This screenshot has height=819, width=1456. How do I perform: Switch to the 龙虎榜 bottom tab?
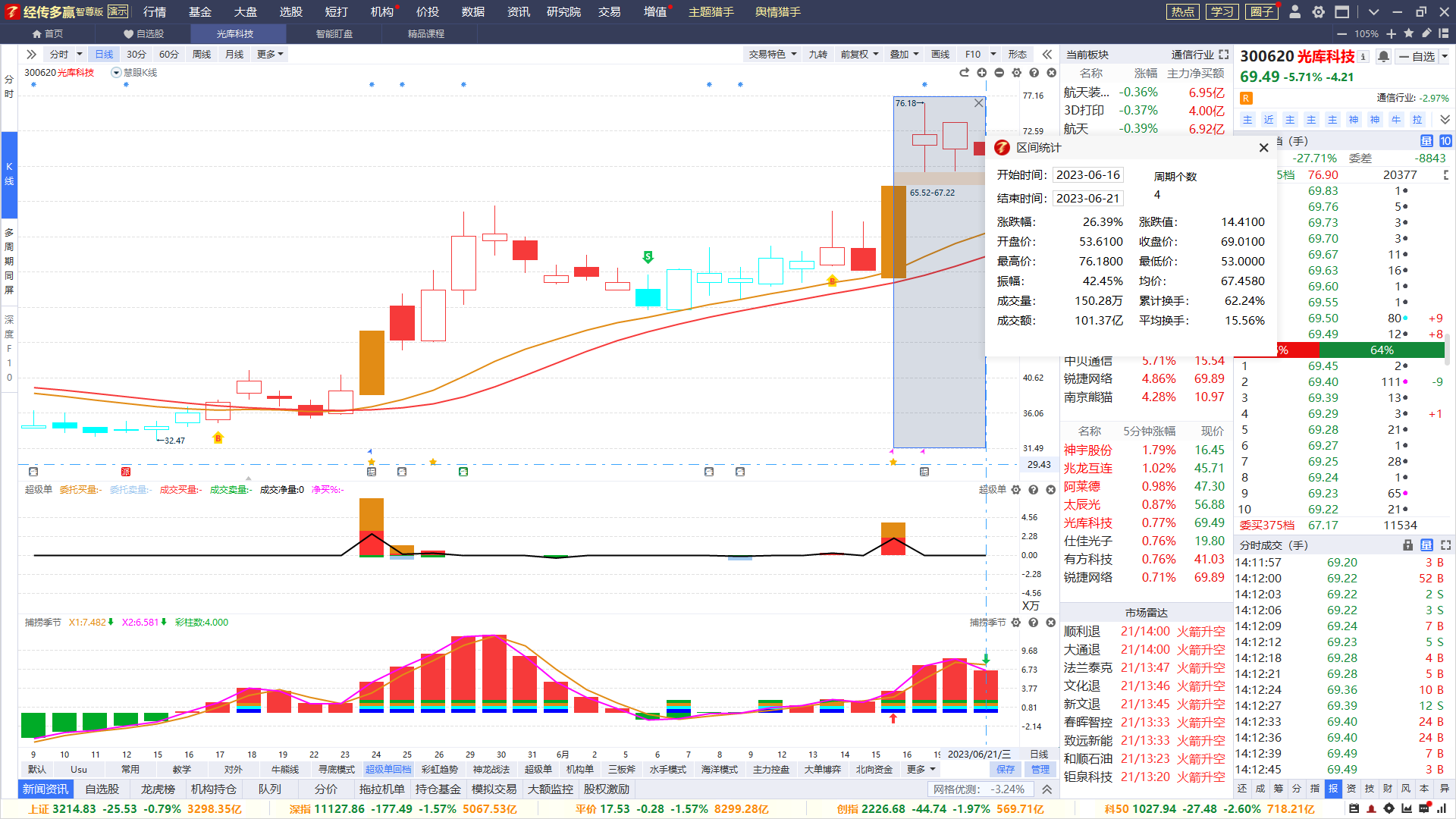coord(158,789)
